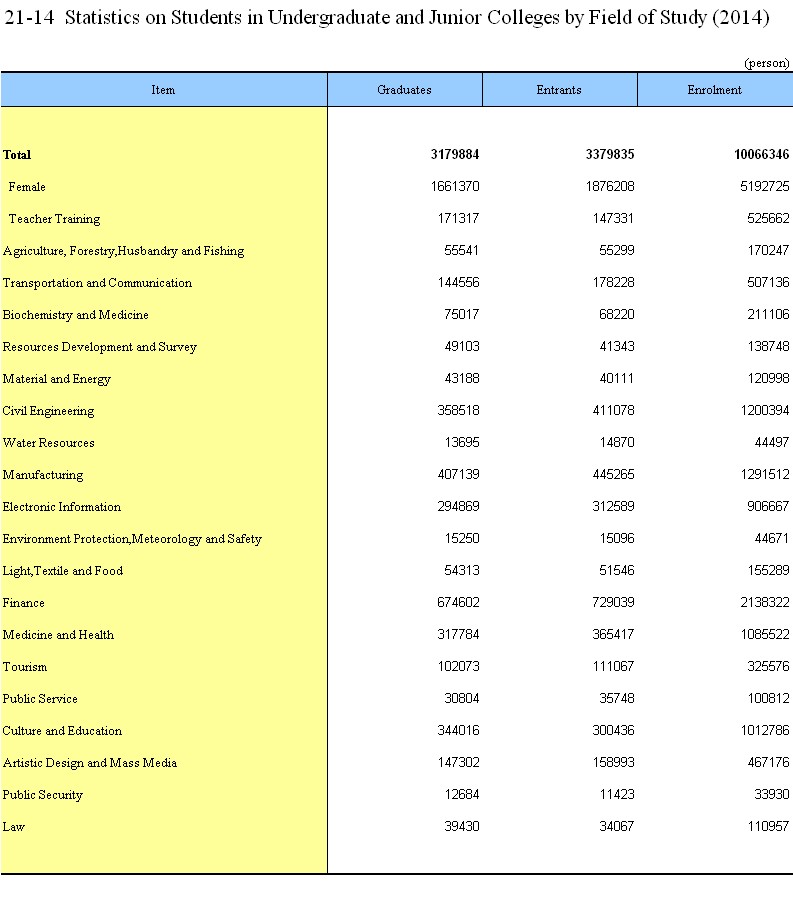Select the Public Security row label
Image resolution: width=793 pixels, height=907 pixels.
[42, 795]
